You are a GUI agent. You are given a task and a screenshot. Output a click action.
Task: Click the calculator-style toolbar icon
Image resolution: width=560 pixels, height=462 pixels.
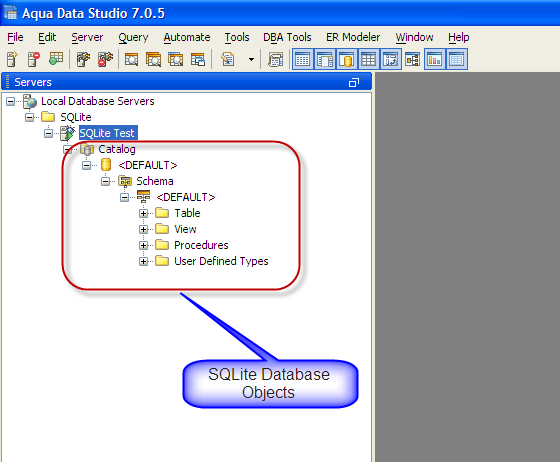point(275,59)
